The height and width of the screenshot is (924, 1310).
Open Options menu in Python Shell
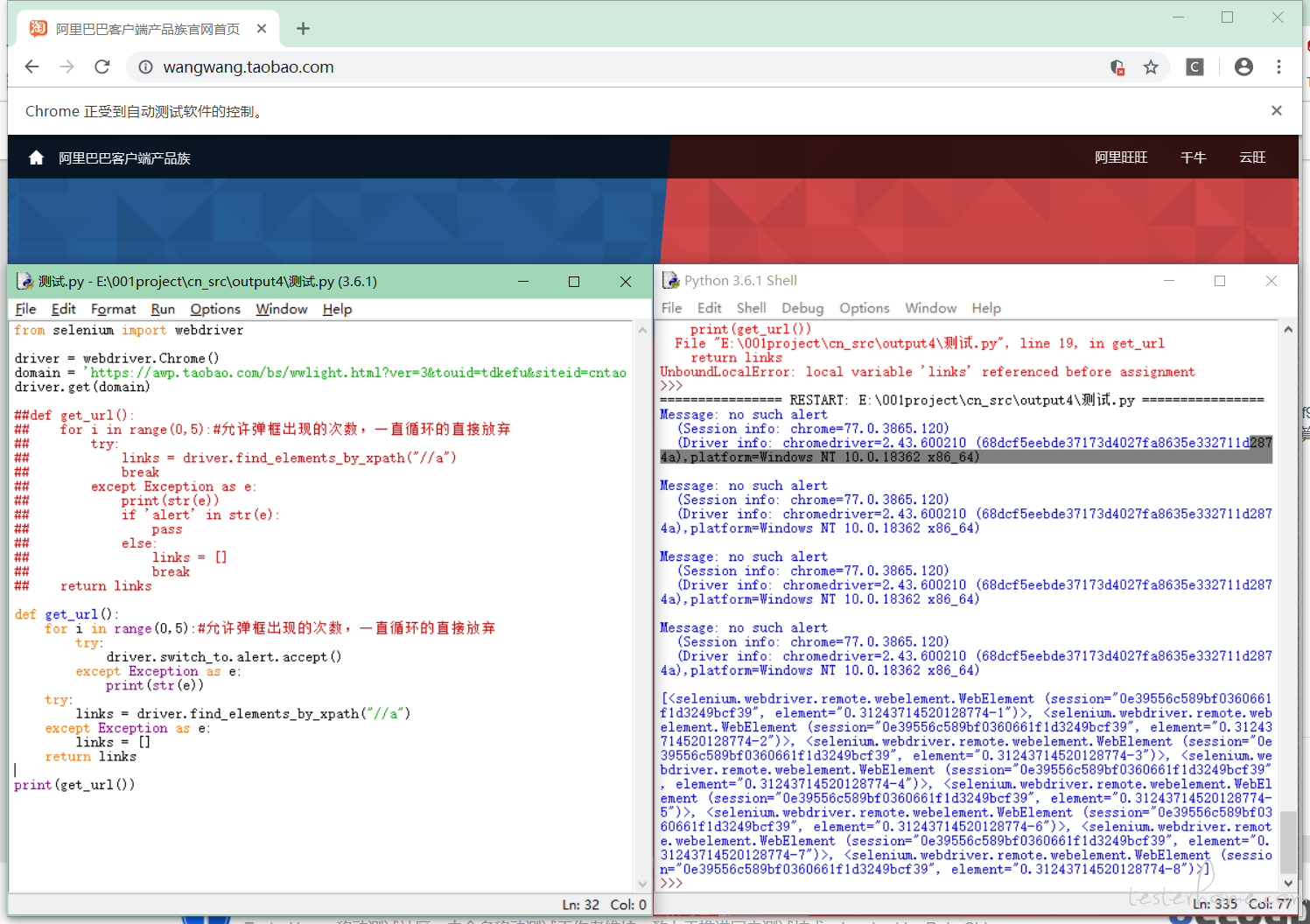[x=864, y=308]
